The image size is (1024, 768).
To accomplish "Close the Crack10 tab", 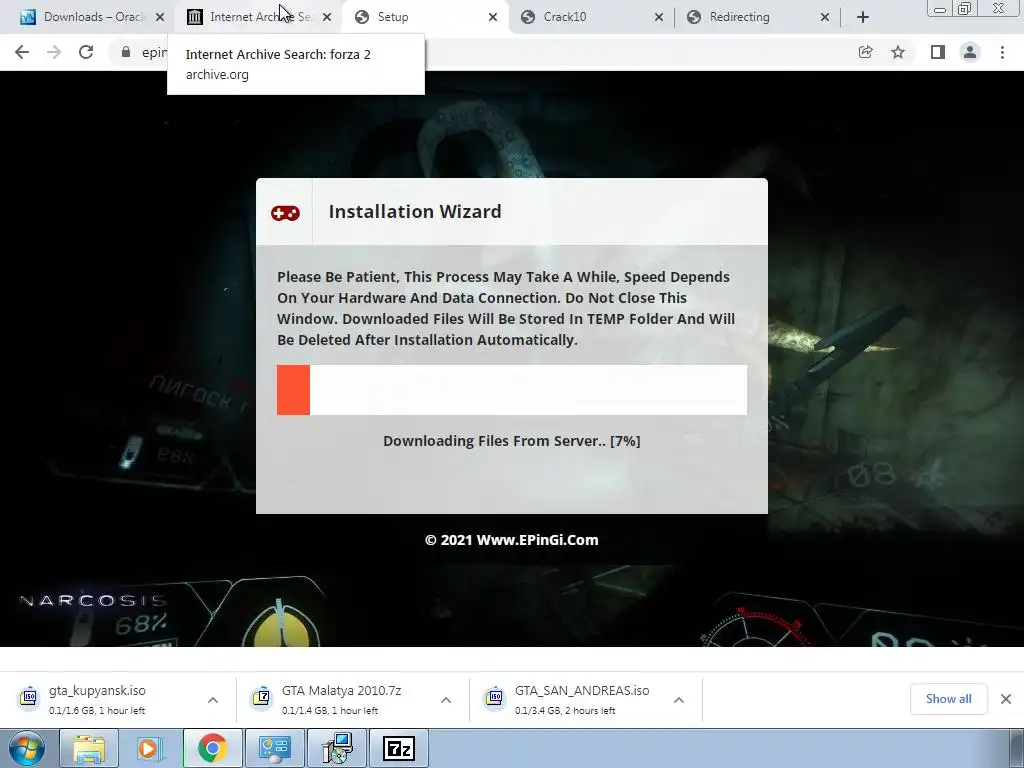I will tap(659, 17).
